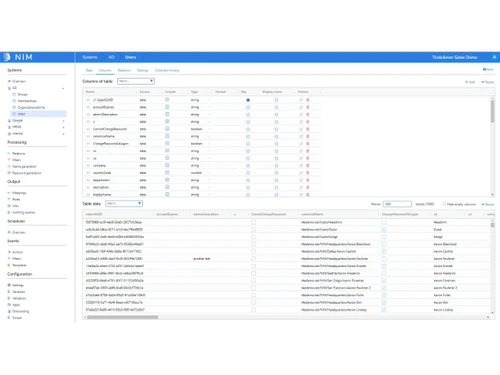Click the Add column button

(x=470, y=82)
